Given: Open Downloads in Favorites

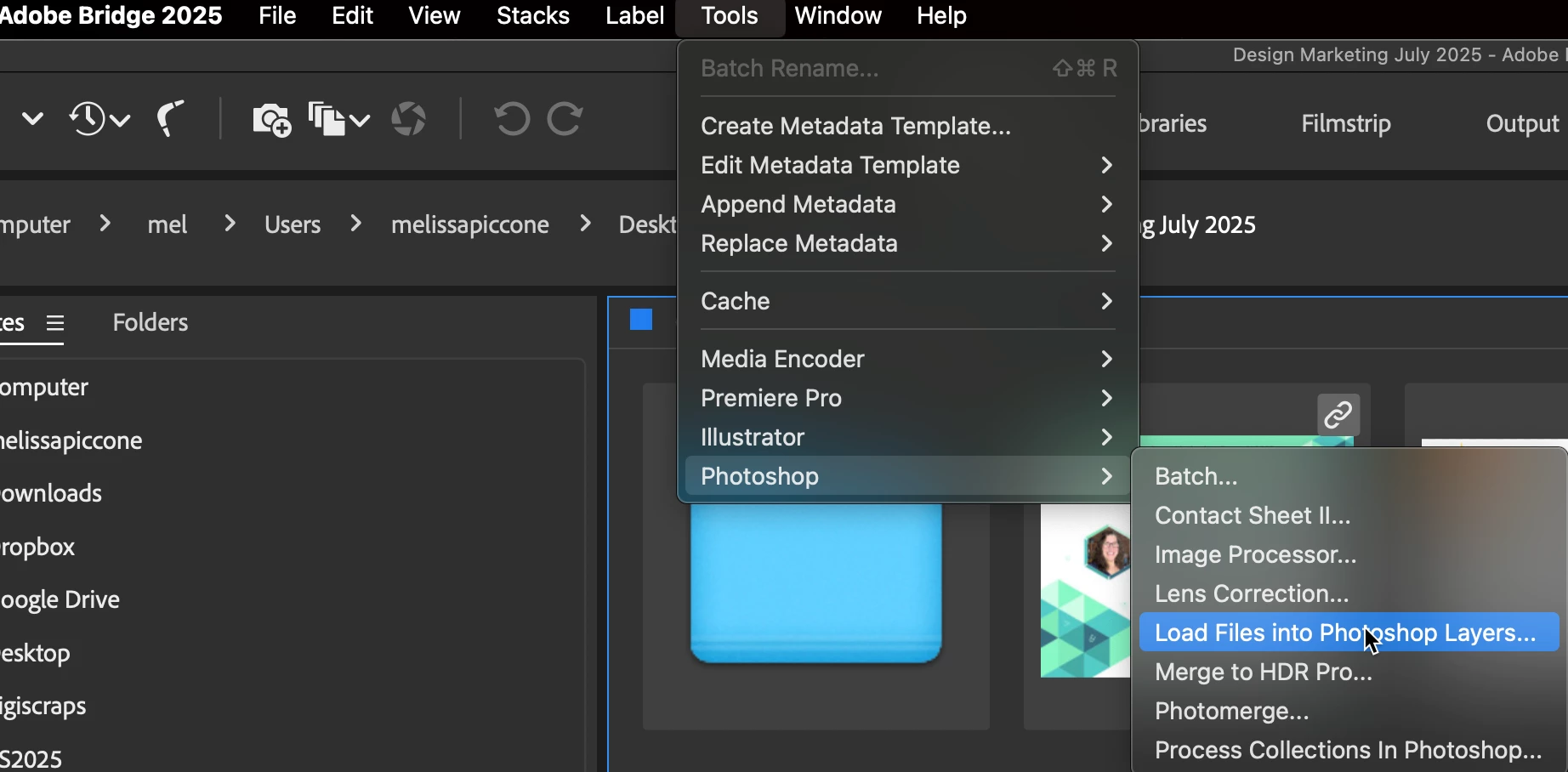Looking at the screenshot, I should (x=51, y=493).
